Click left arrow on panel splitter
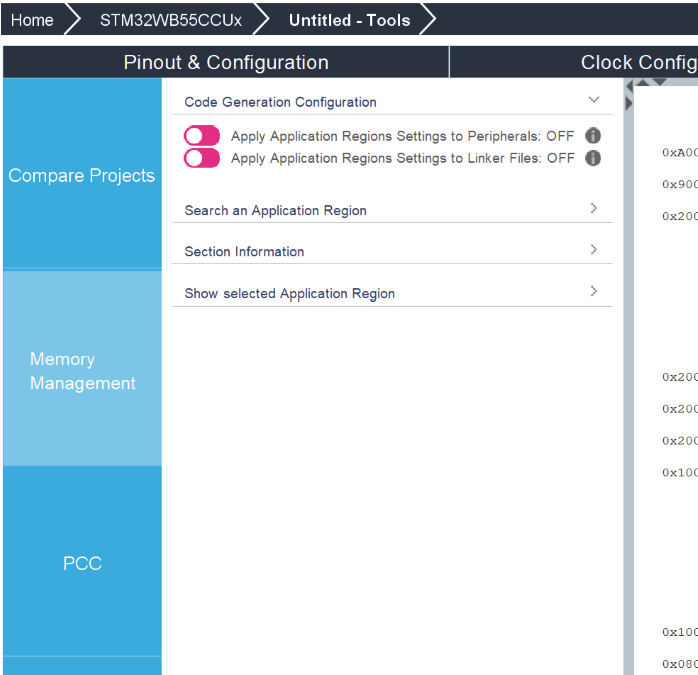 pos(629,86)
